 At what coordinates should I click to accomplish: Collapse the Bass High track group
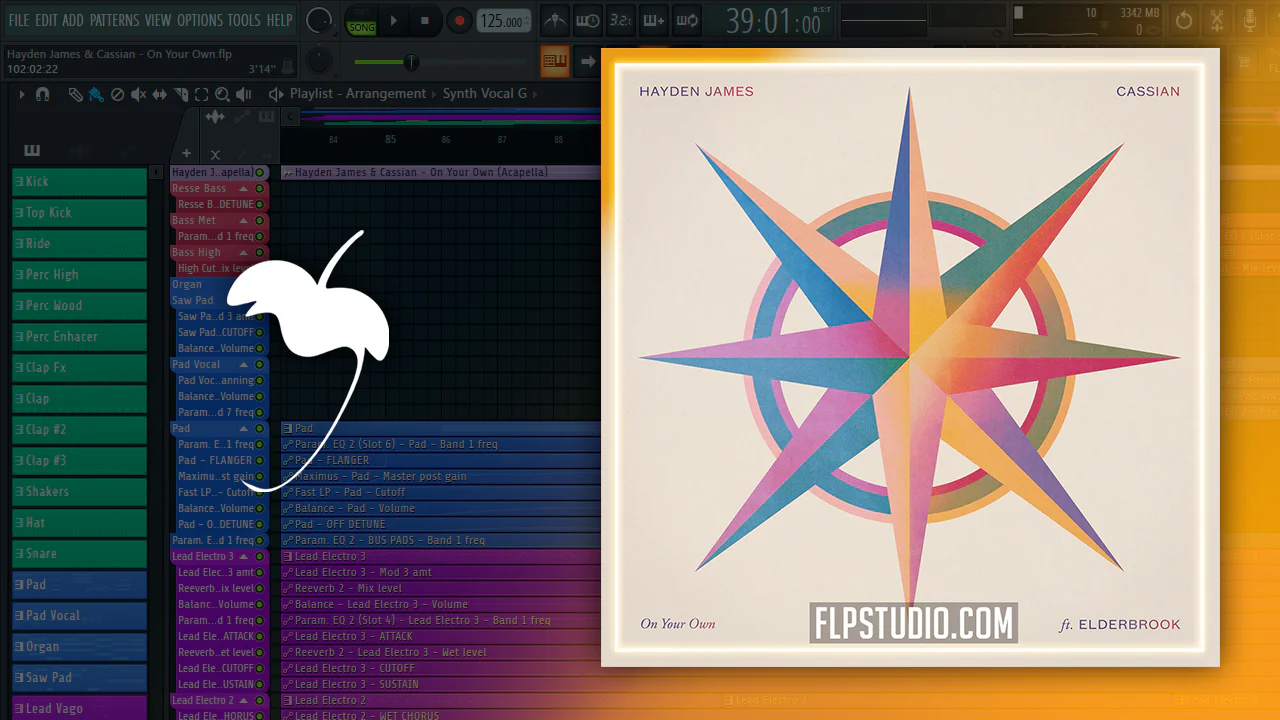click(244, 253)
